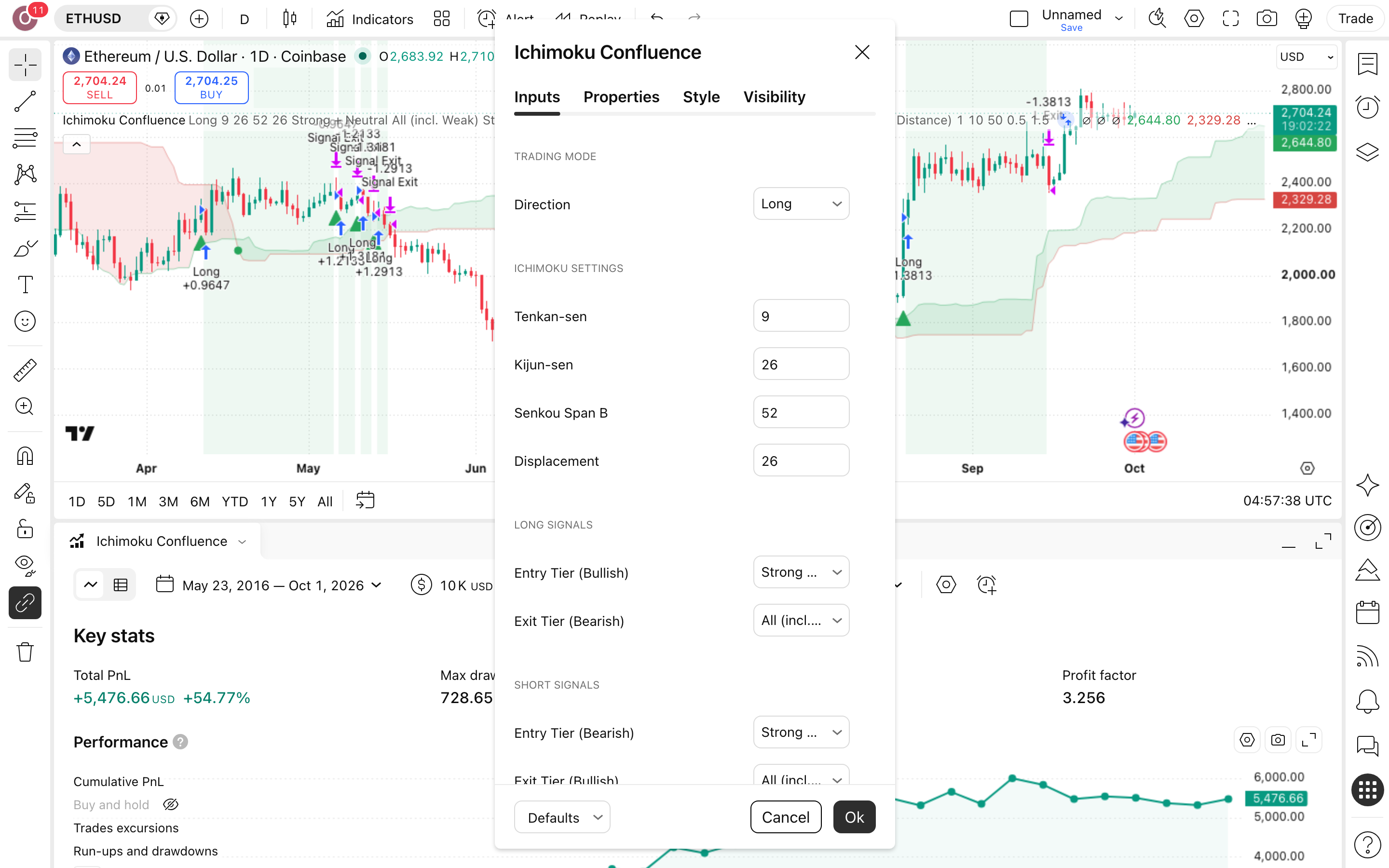Expand Entry Tier (Bullish) dropdown
The width and height of the screenshot is (1389, 868).
click(x=801, y=572)
